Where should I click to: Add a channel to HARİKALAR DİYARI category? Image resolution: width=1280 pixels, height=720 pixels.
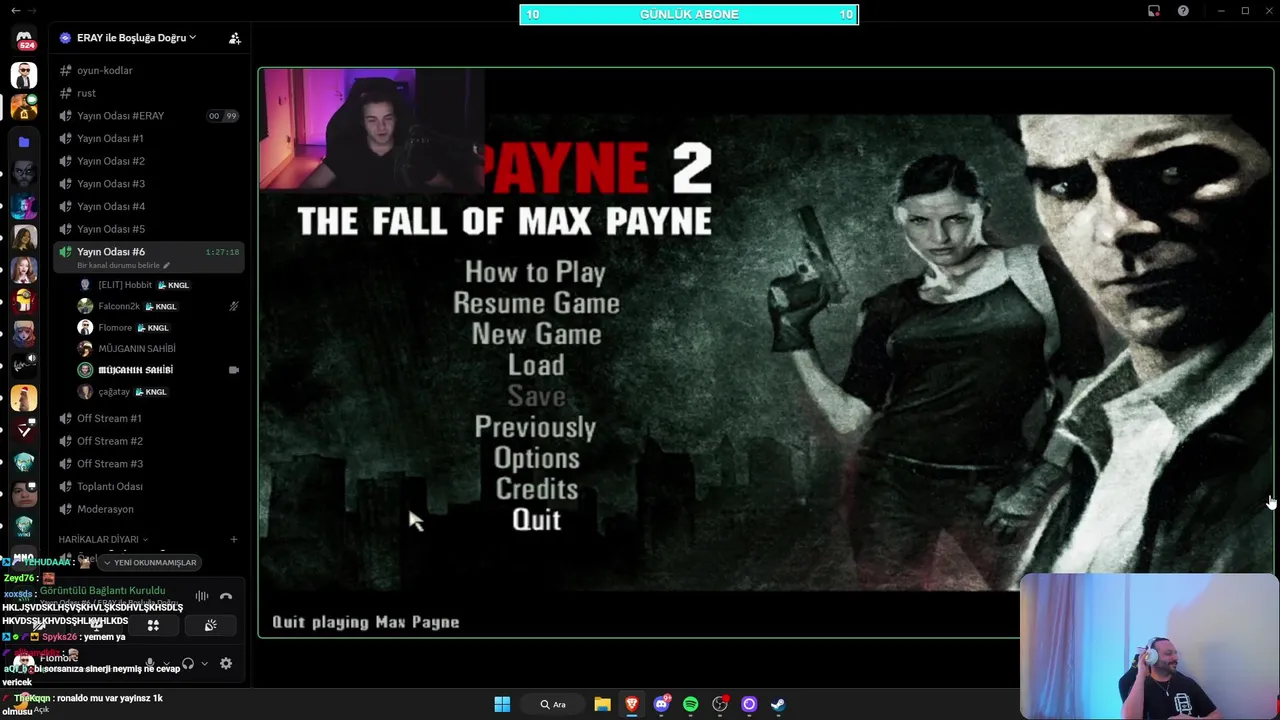pyautogui.click(x=234, y=539)
